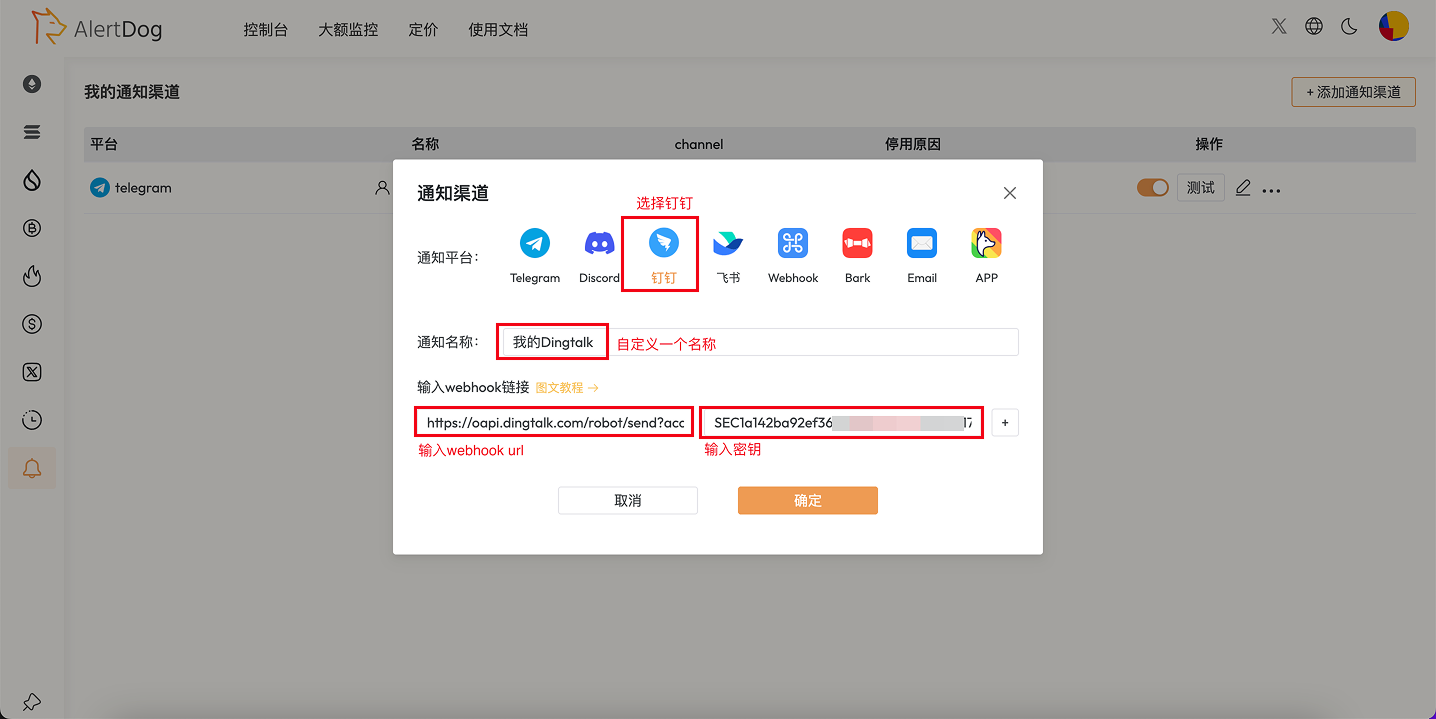Click the telegram row name text
Image resolution: width=1436 pixels, height=719 pixels.
(143, 188)
